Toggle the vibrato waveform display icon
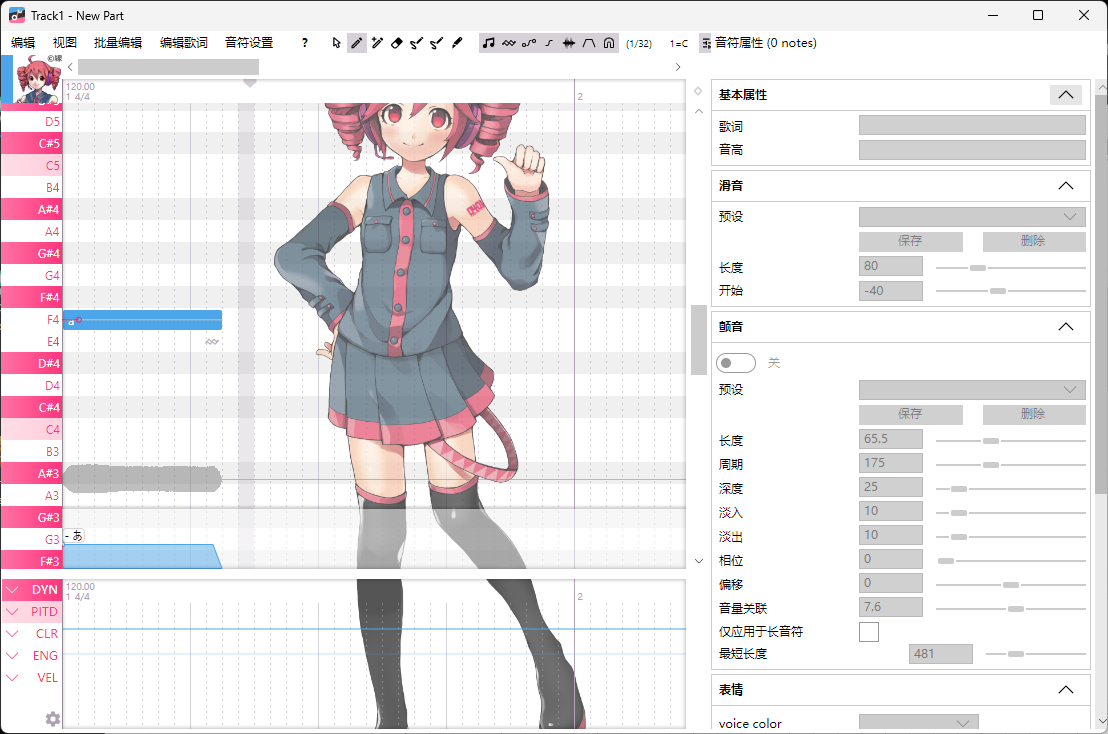Viewport: 1108px width, 734px height. click(x=508, y=43)
